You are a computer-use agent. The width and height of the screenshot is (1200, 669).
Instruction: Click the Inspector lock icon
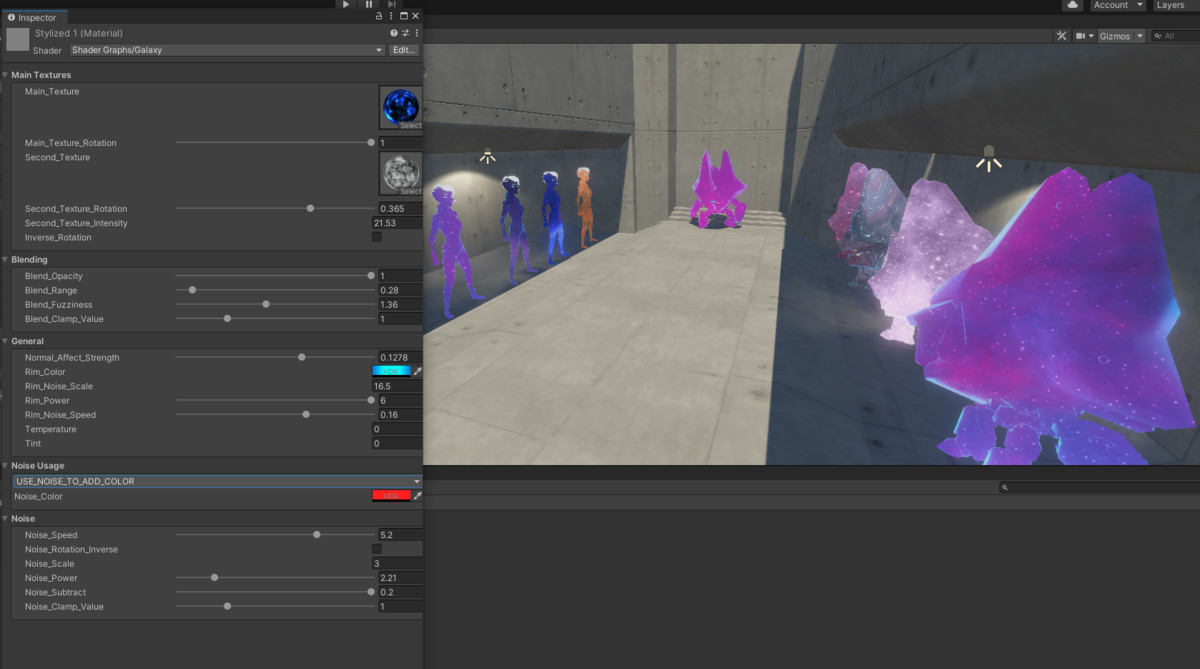coord(379,17)
